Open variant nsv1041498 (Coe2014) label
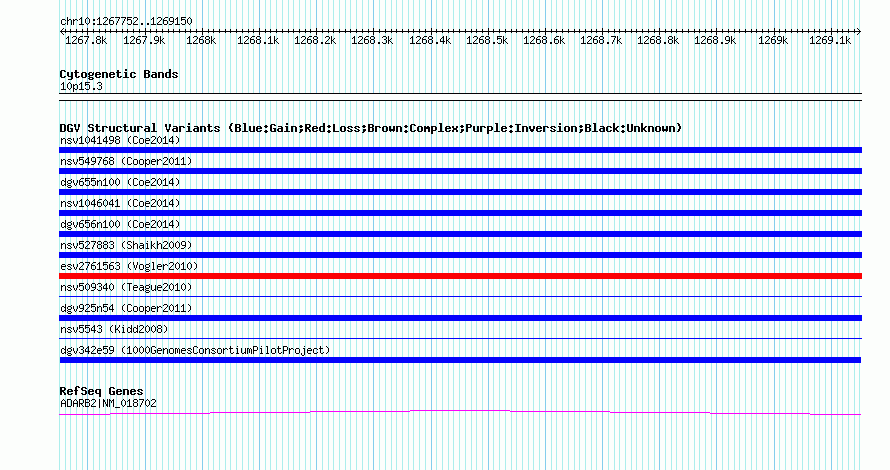 click(120, 140)
